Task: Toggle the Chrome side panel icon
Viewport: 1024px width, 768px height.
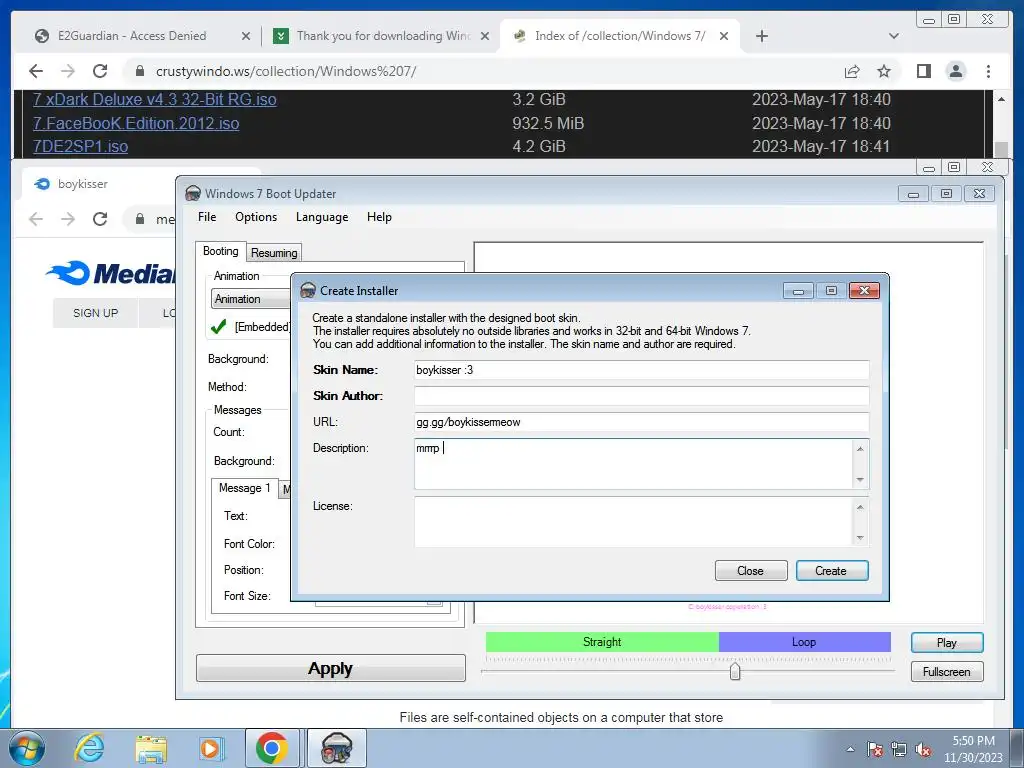Action: 923,71
